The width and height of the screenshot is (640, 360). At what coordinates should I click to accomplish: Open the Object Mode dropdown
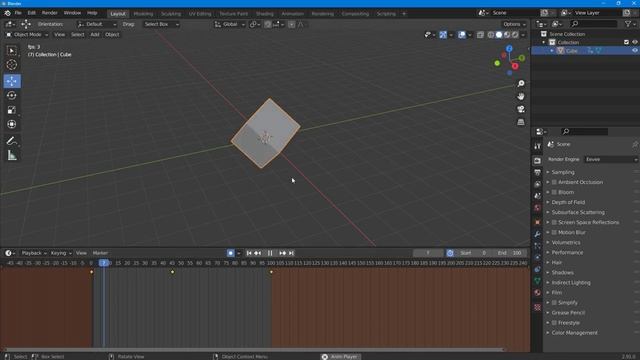pos(27,35)
